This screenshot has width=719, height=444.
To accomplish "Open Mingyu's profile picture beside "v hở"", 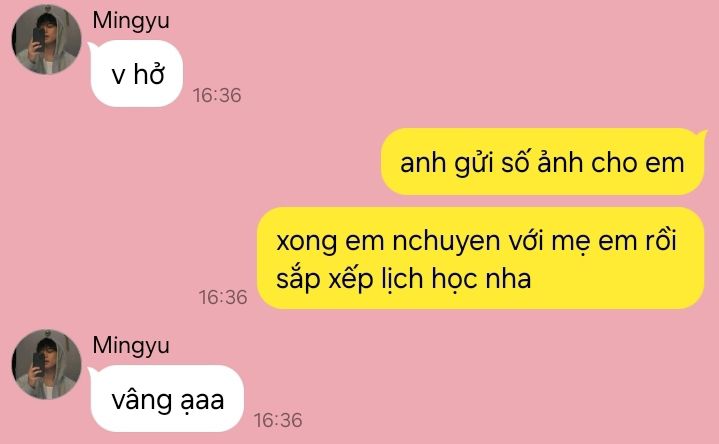I will coord(46,39).
